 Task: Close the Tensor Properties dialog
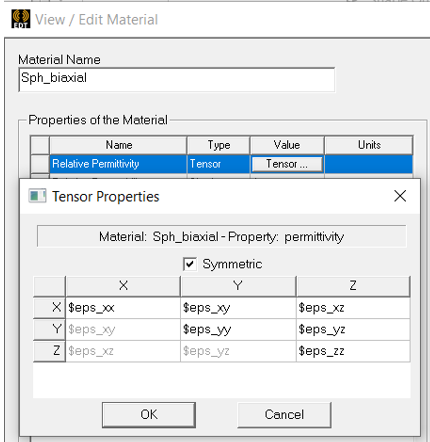tap(400, 196)
